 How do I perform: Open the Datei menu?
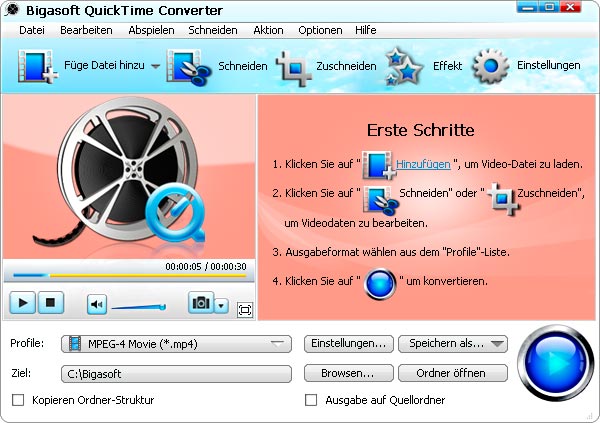pyautogui.click(x=32, y=30)
